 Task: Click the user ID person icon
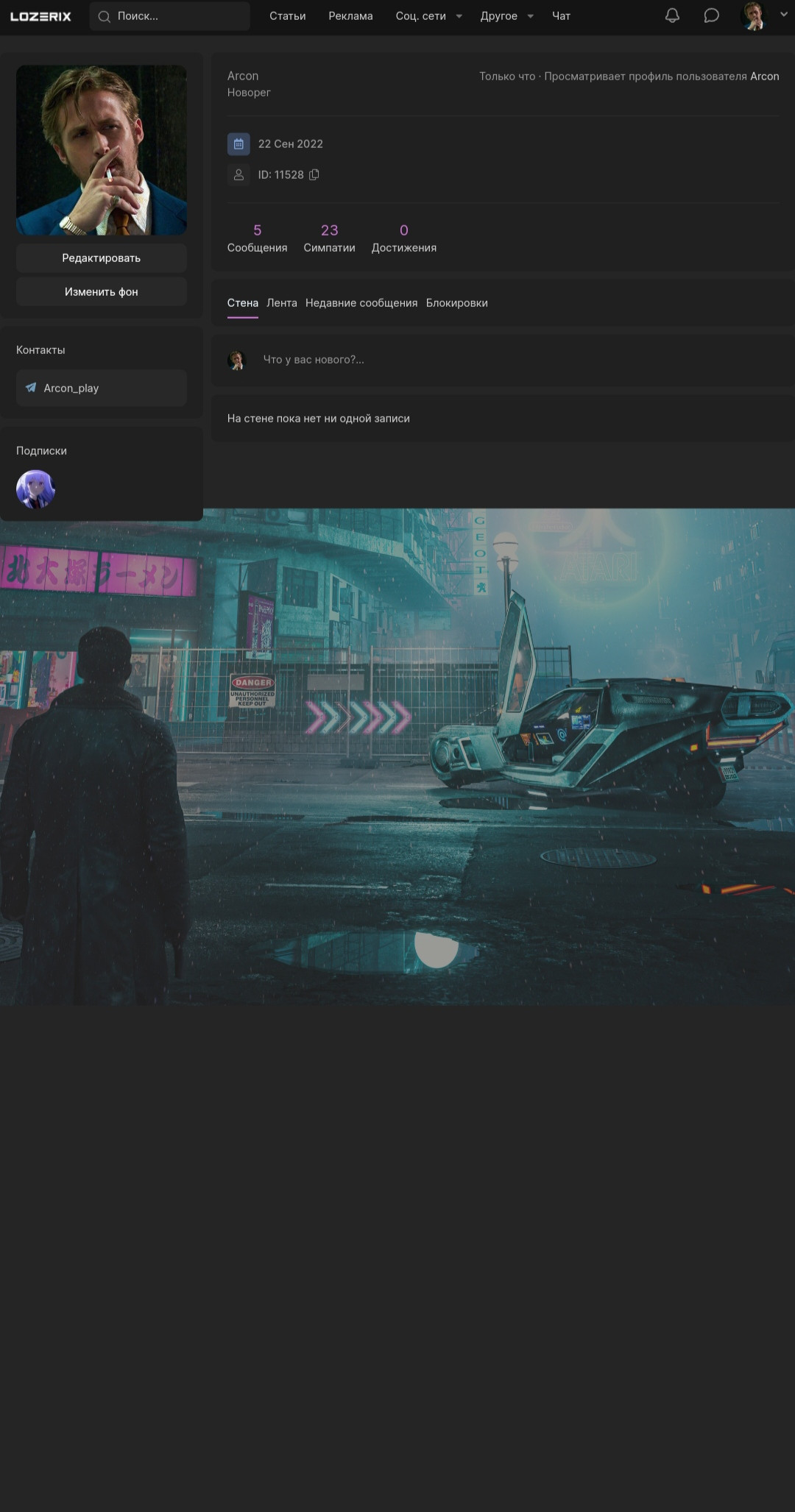pyautogui.click(x=239, y=175)
